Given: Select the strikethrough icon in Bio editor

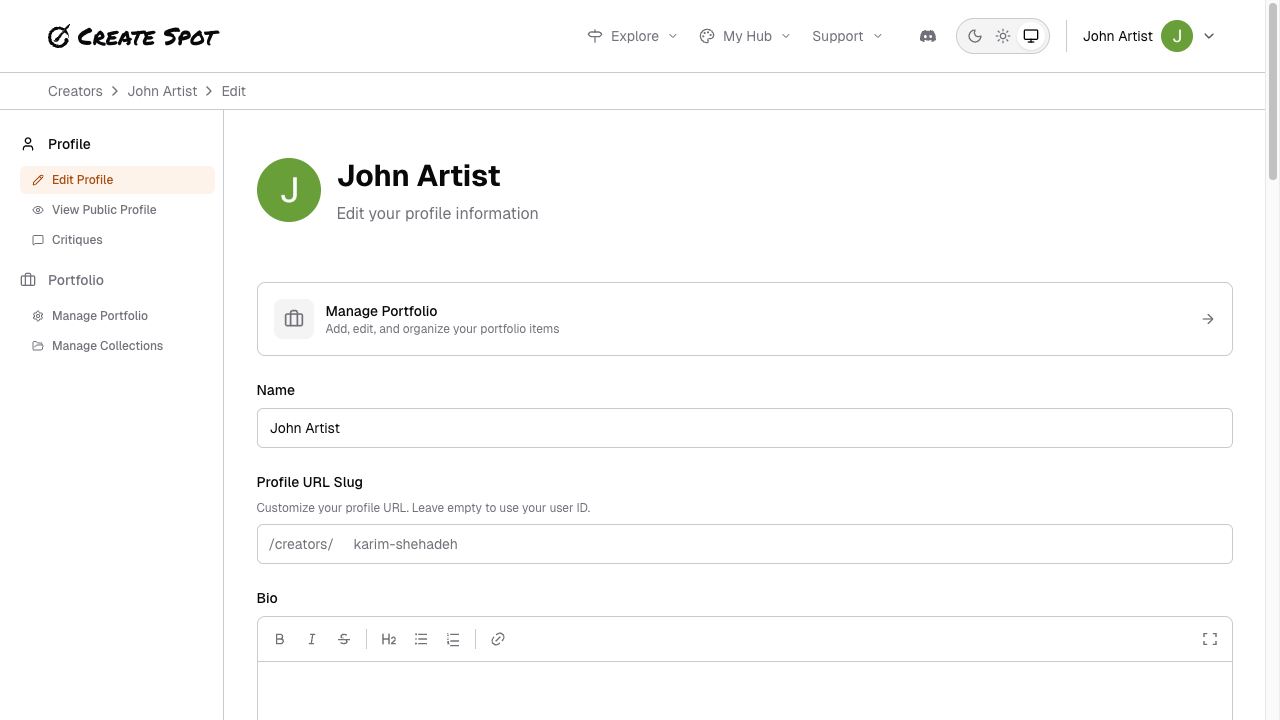Looking at the screenshot, I should (344, 639).
